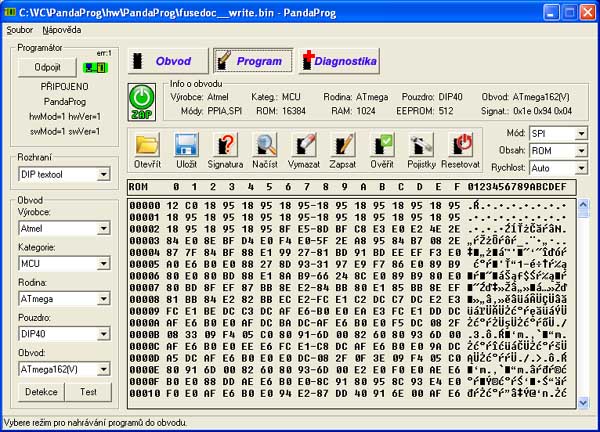The image size is (600, 432).
Task: Verify chip with Ověřit icon
Action: 382,146
